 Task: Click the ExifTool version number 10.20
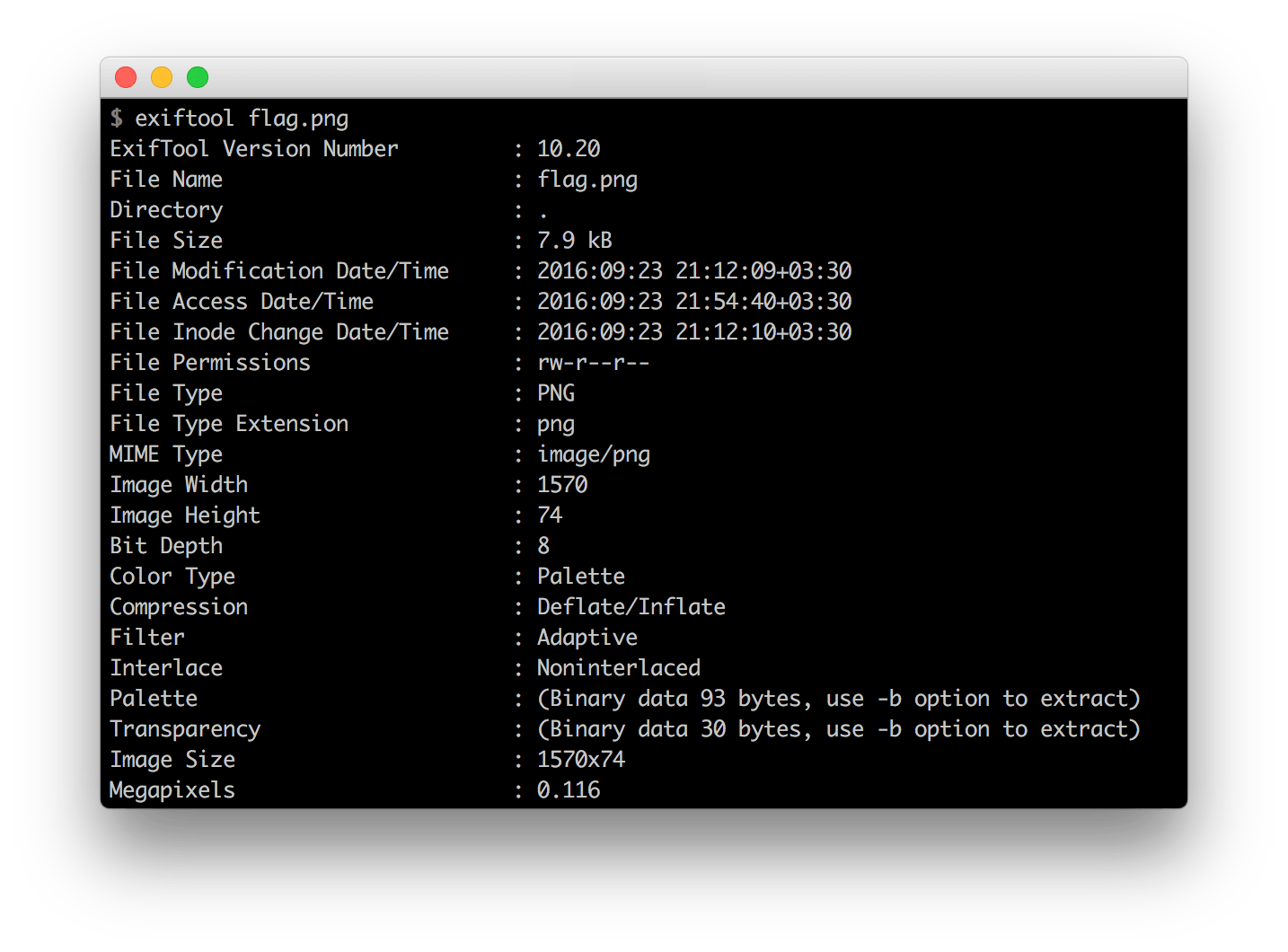[x=569, y=149]
